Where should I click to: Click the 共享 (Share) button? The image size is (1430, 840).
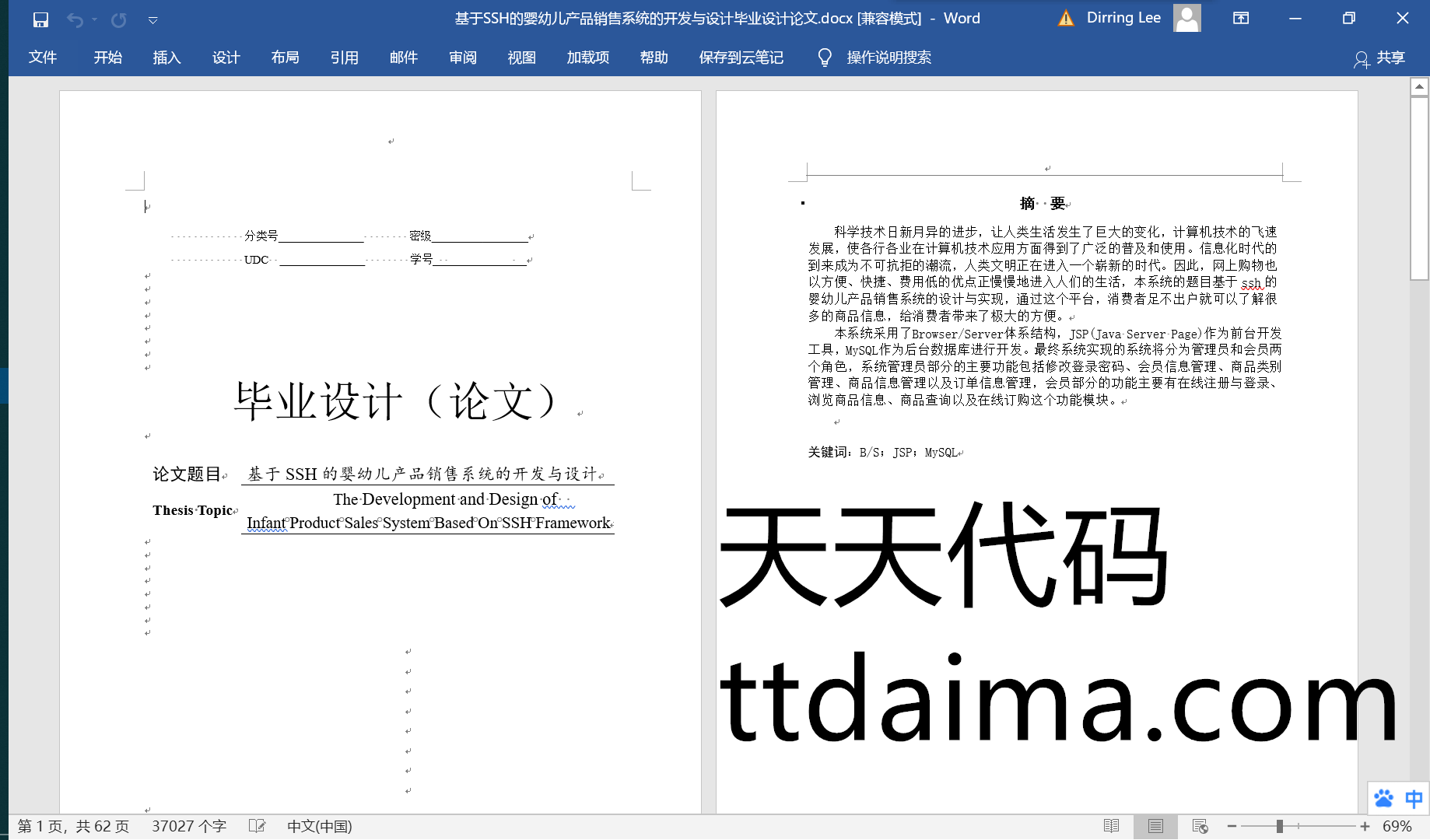point(1380,58)
